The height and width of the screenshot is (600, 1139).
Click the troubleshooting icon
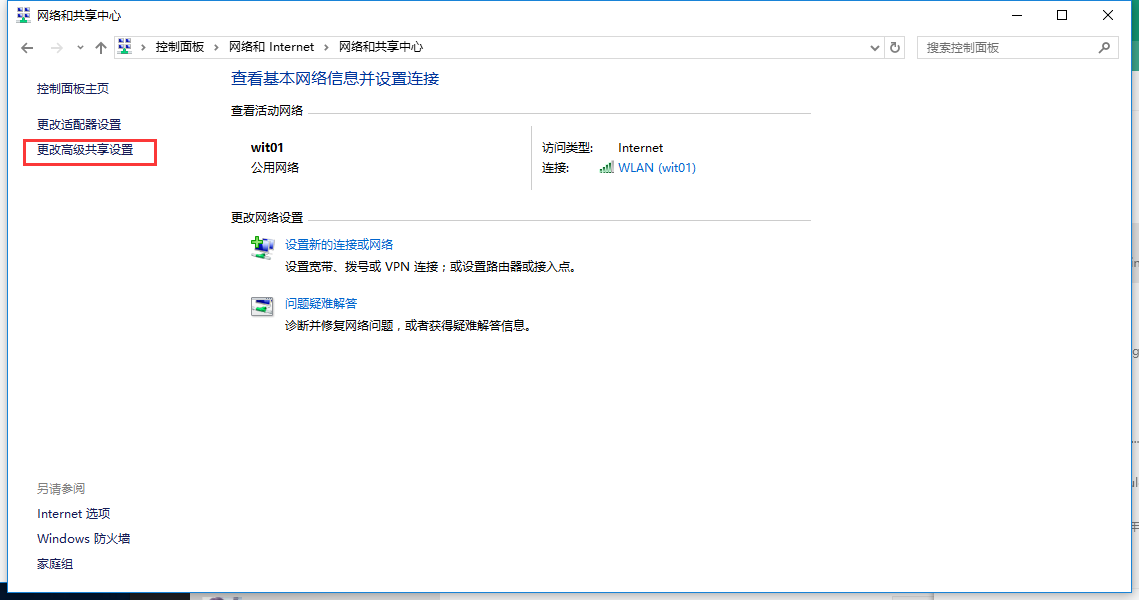pos(262,306)
